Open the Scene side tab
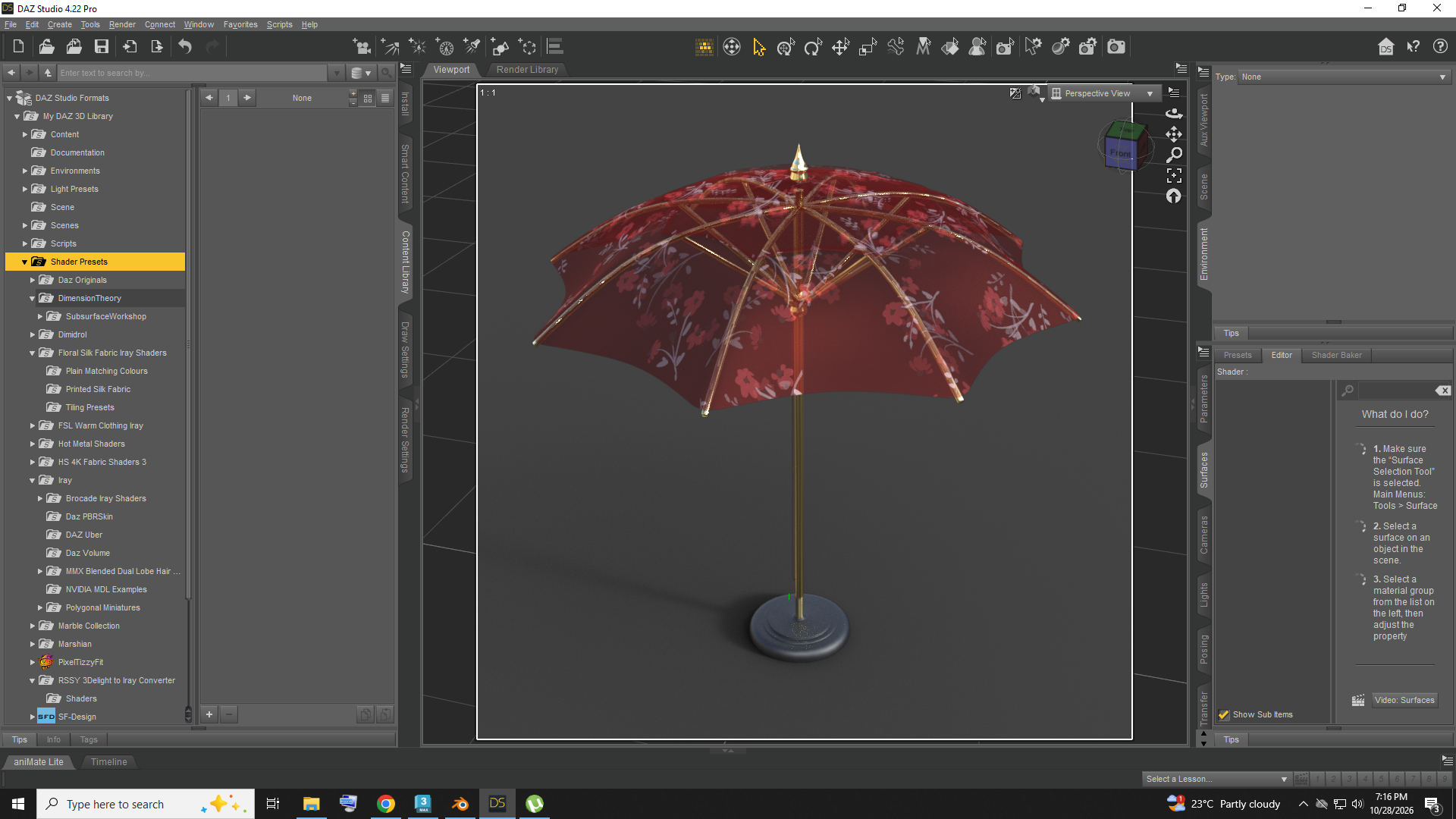Image resolution: width=1456 pixels, height=819 pixels. coord(1203,187)
